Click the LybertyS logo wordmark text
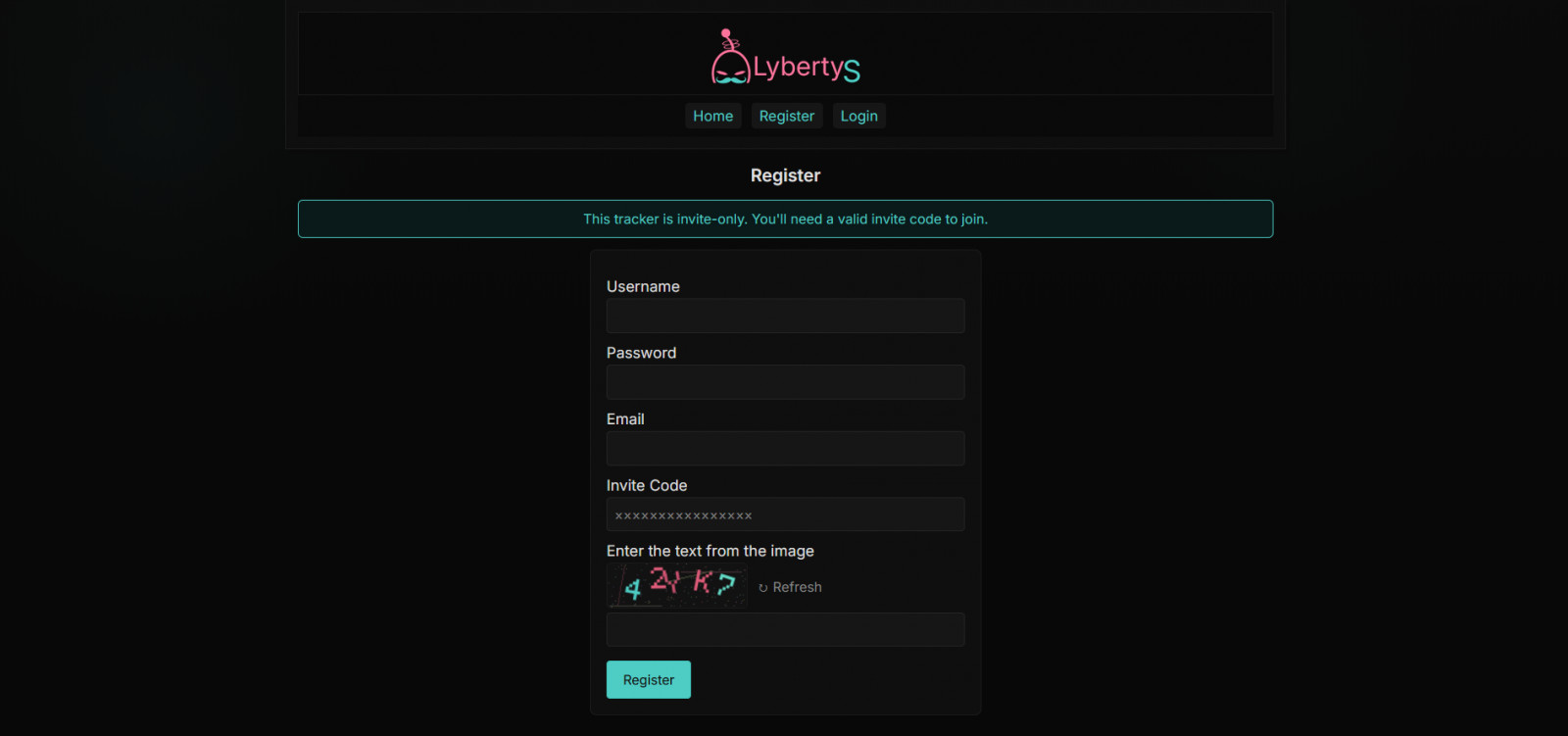 pos(806,68)
